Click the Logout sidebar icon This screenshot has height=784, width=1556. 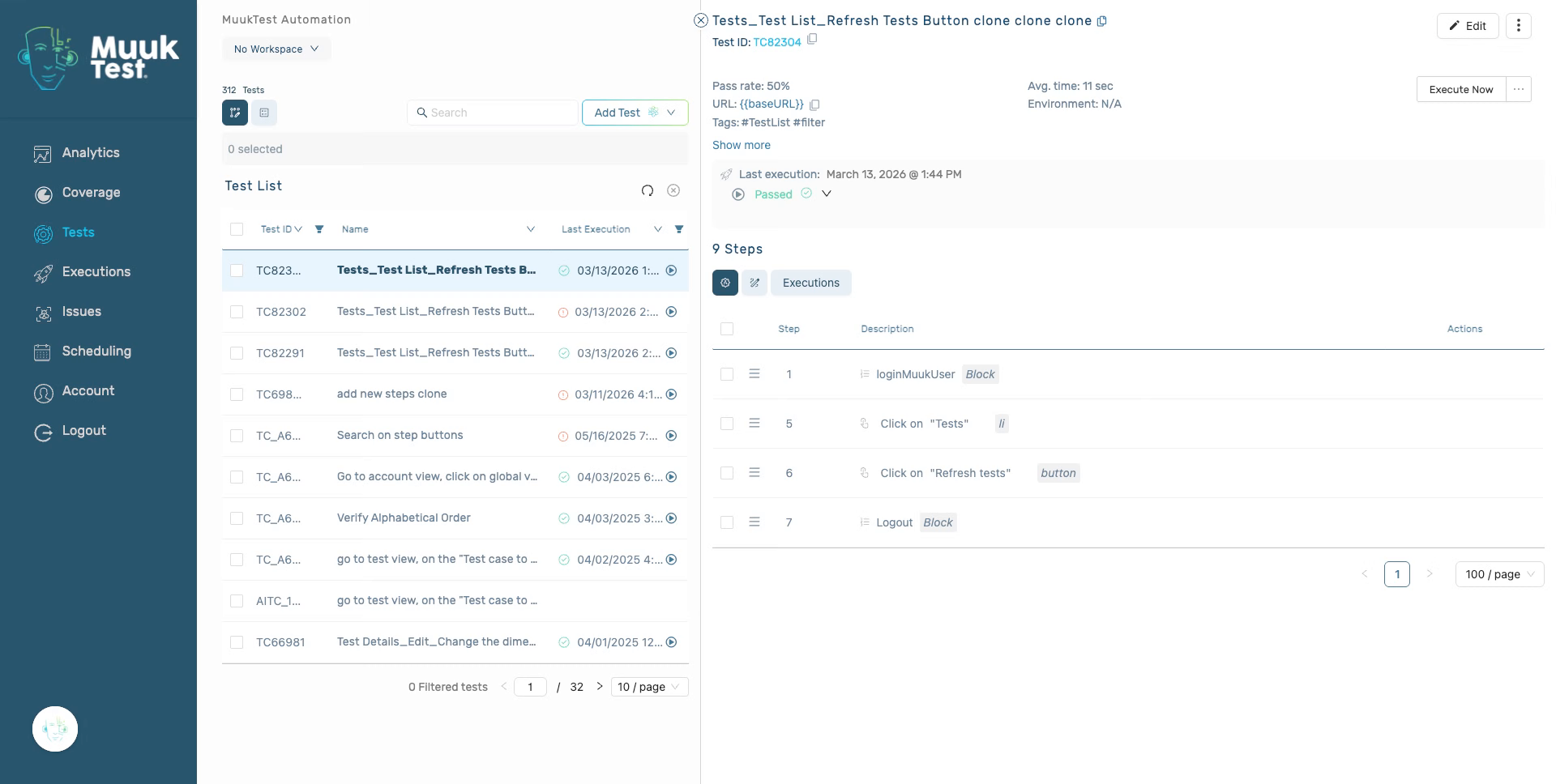[43, 432]
